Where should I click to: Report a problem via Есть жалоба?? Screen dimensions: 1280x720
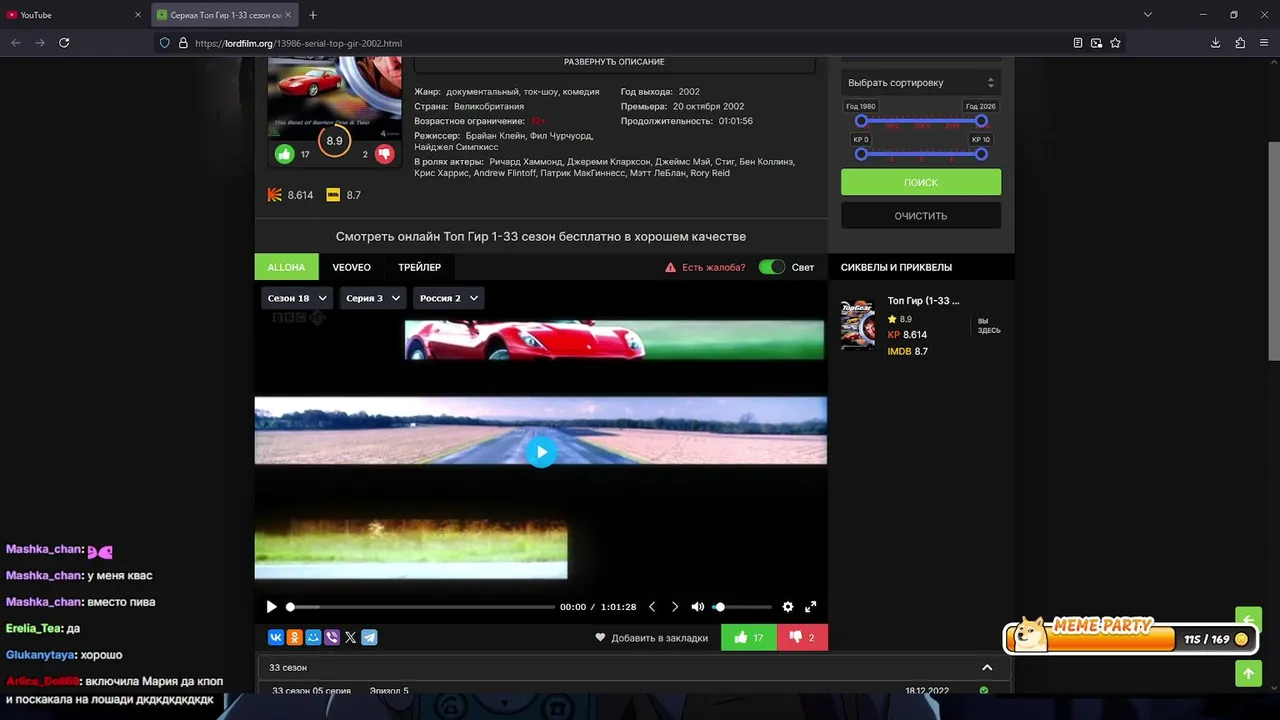point(705,267)
